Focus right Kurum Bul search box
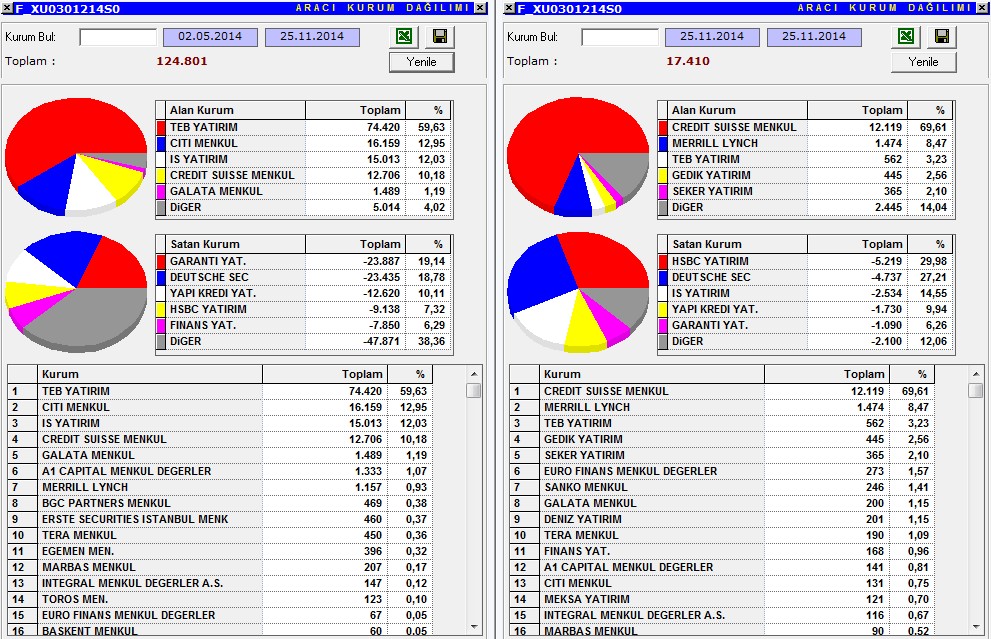The width and height of the screenshot is (991, 639). click(x=620, y=37)
